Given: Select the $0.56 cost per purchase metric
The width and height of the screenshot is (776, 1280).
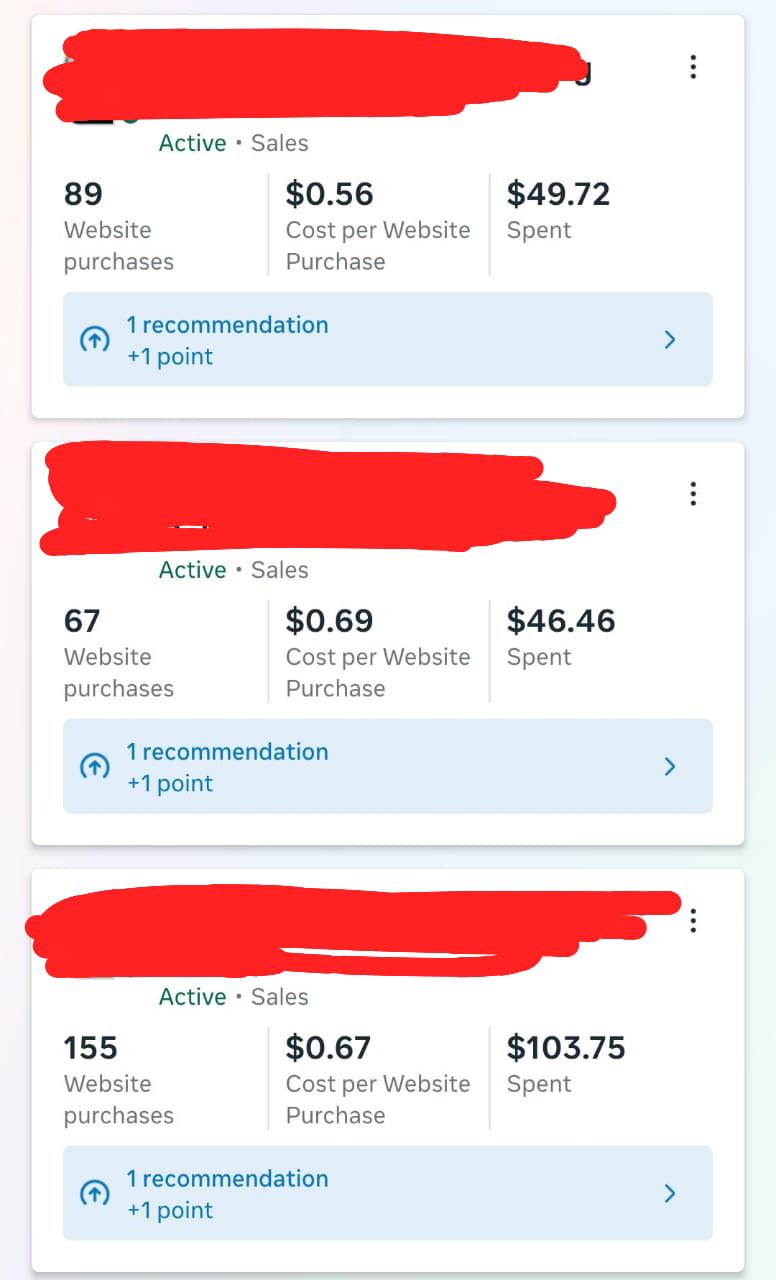Looking at the screenshot, I should point(329,194).
